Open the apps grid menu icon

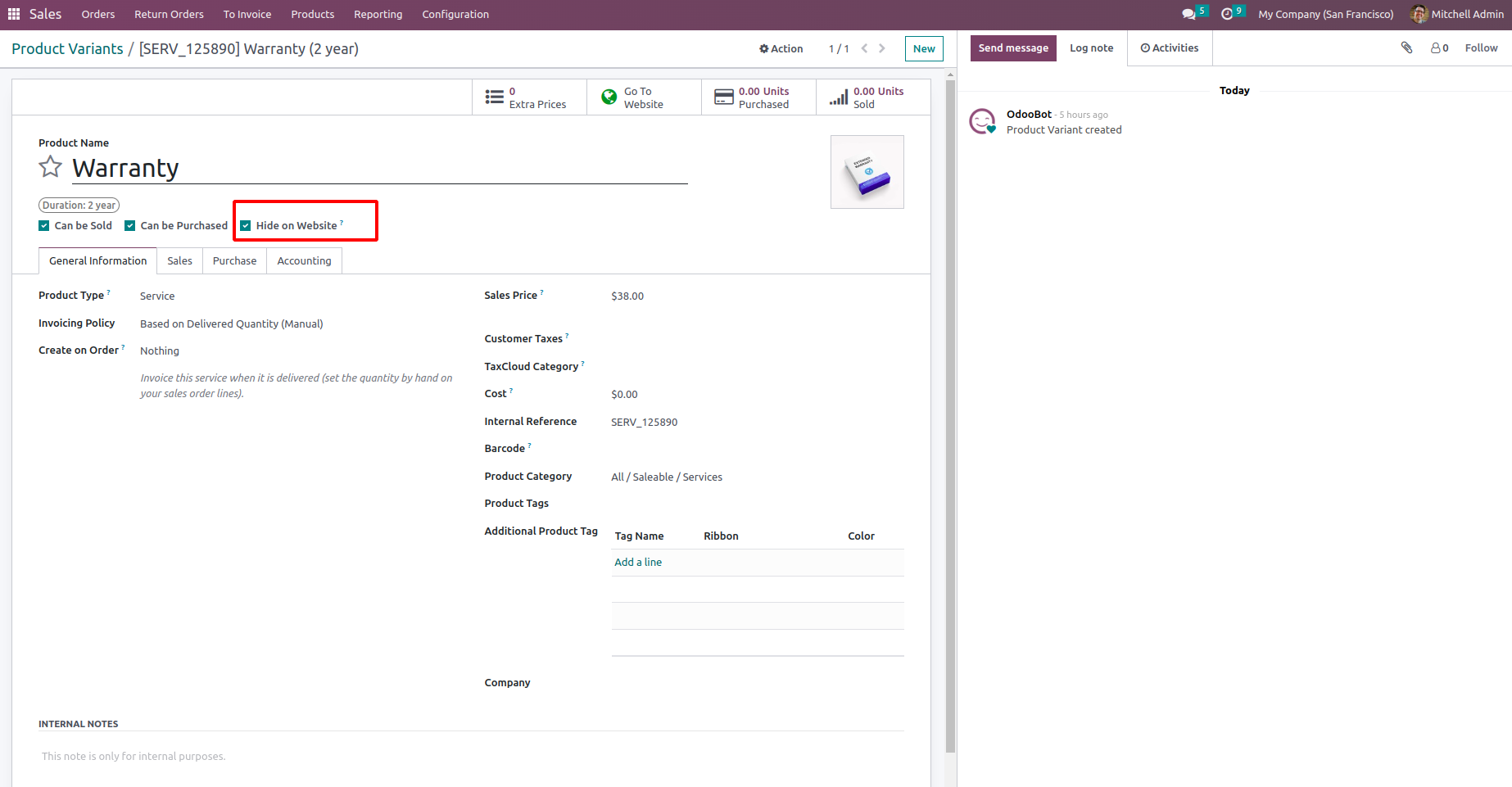[14, 14]
